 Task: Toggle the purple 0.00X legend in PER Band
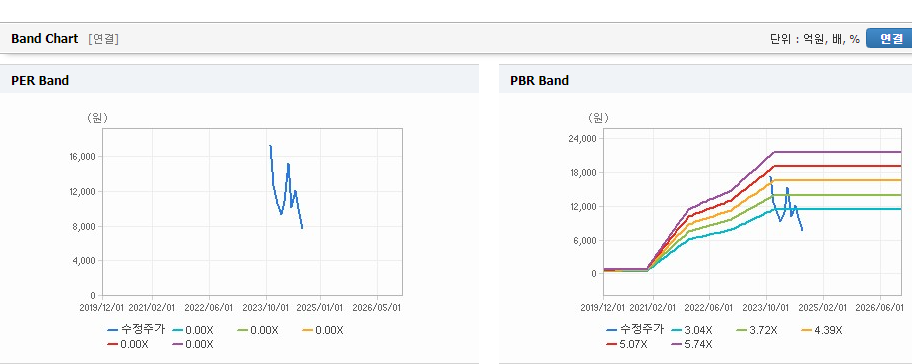pos(193,344)
